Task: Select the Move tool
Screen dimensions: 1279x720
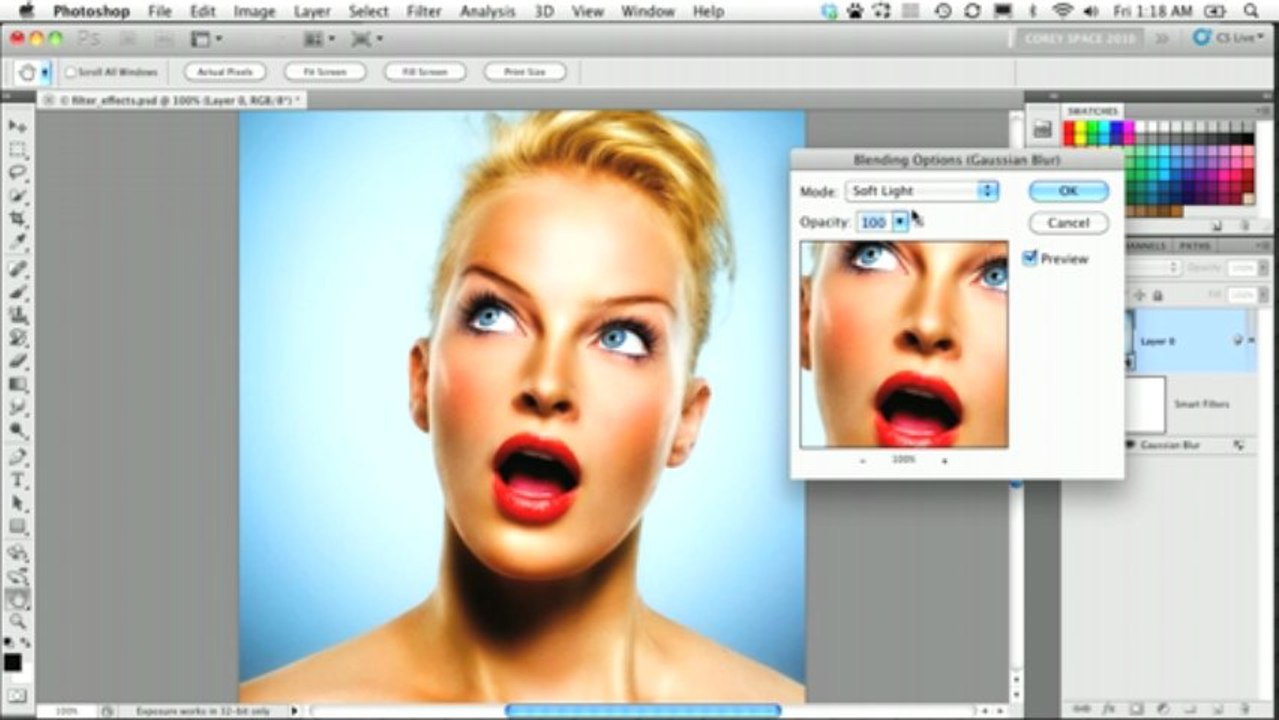Action: (x=17, y=127)
